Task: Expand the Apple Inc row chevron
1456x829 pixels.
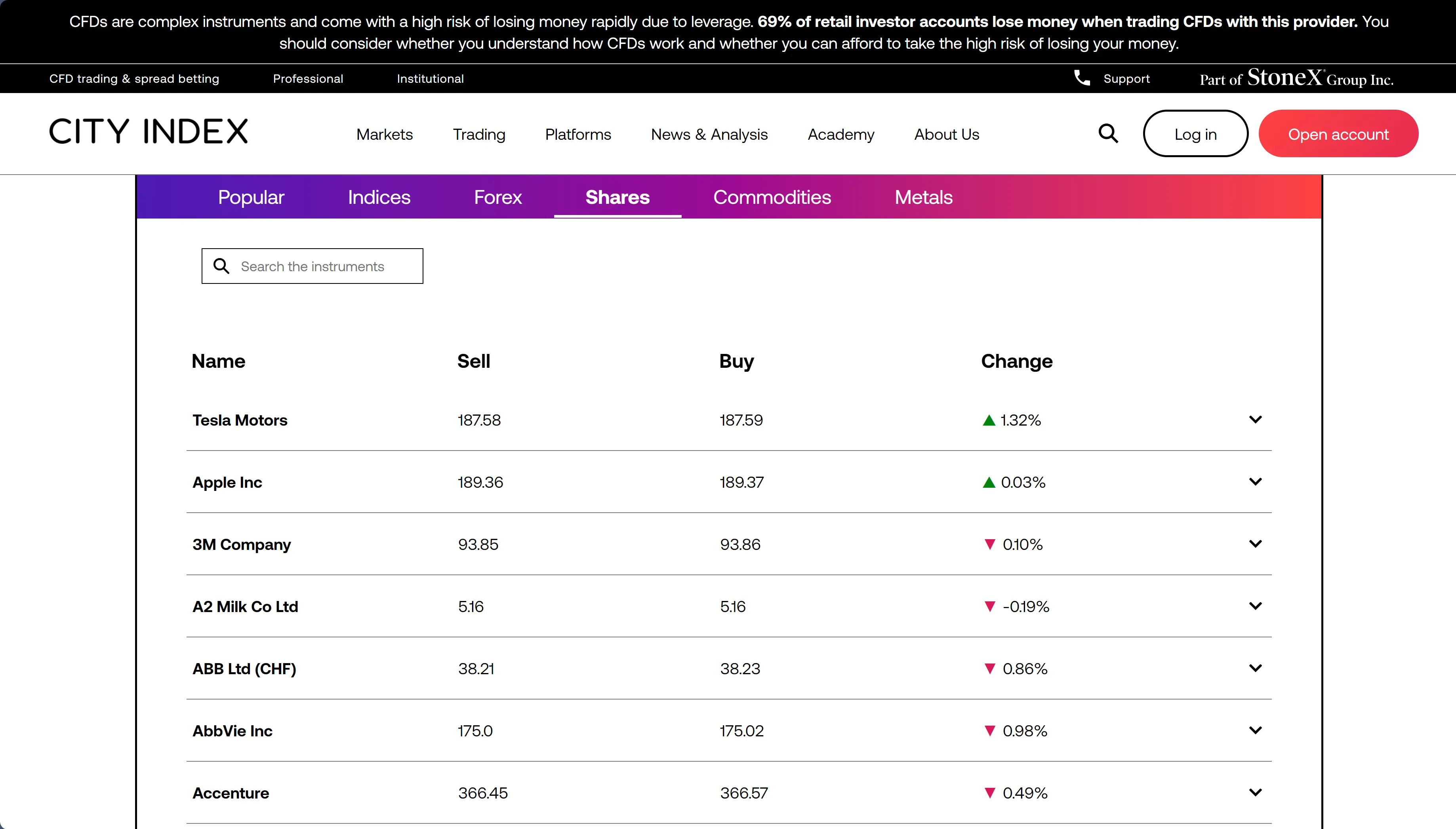Action: tap(1255, 482)
